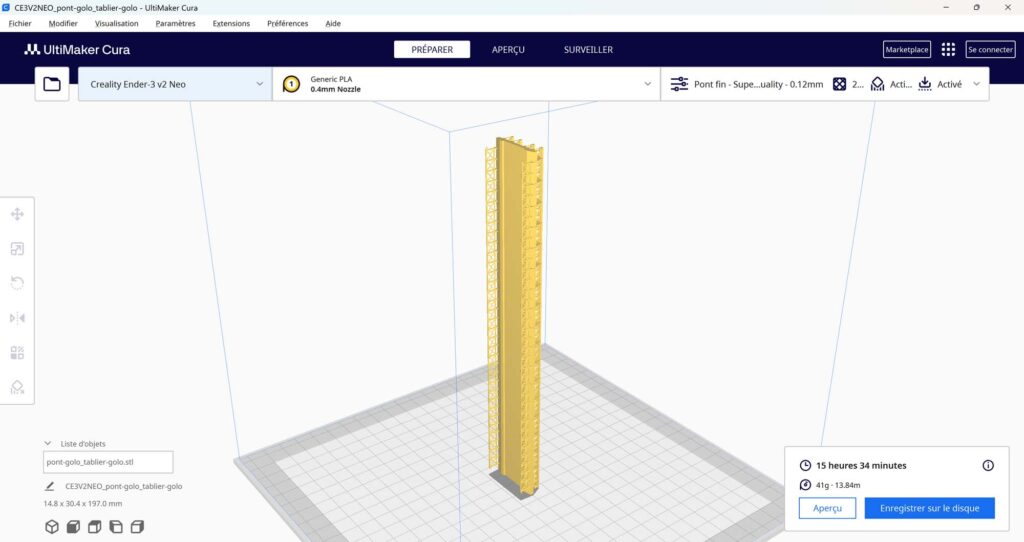
Task: Open the application grid switcher icon
Action: pos(948,49)
